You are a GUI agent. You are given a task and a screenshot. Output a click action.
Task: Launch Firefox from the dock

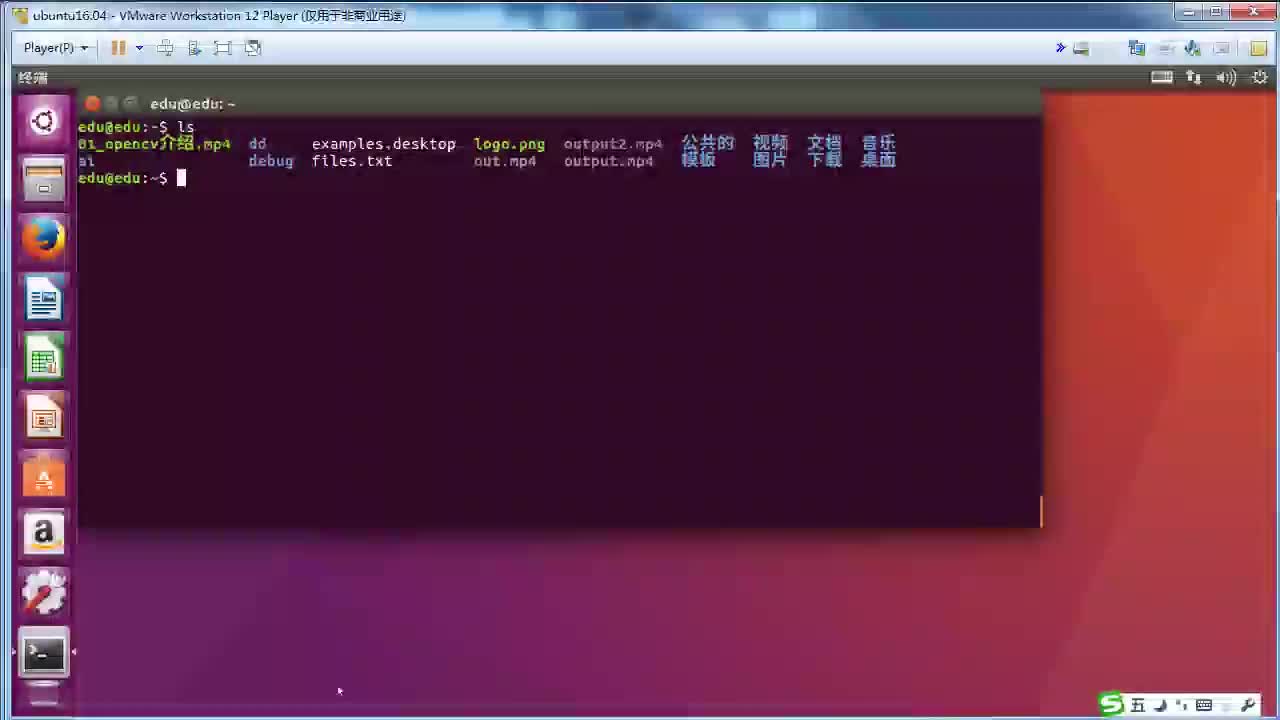[43, 240]
